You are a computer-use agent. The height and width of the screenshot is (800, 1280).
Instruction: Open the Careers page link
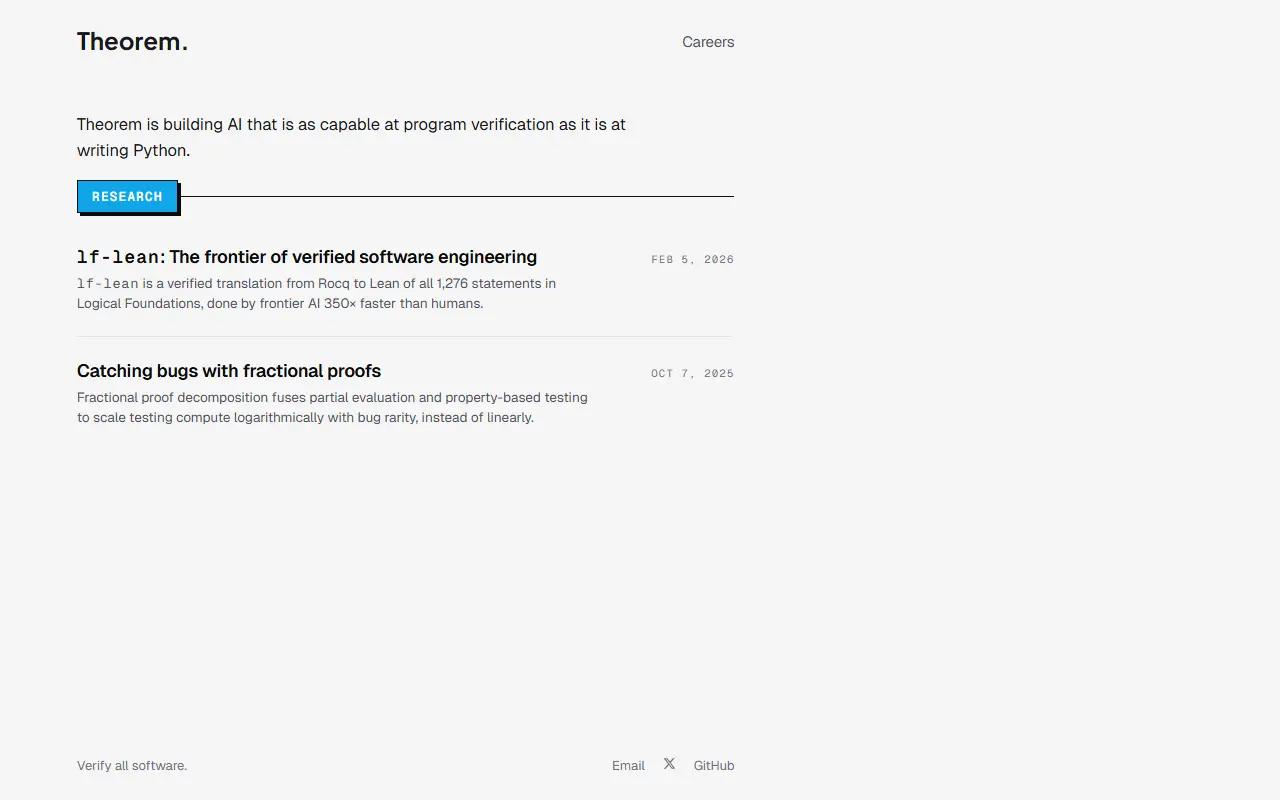point(708,42)
